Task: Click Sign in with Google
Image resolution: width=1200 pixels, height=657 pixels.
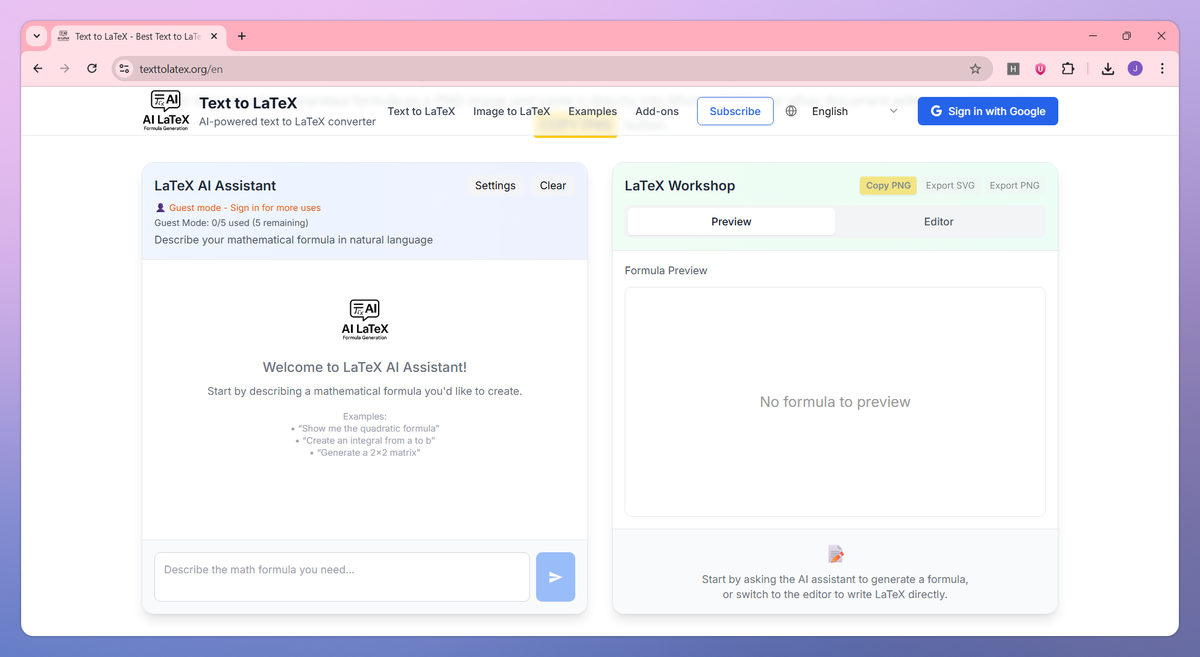Action: pyautogui.click(x=988, y=111)
